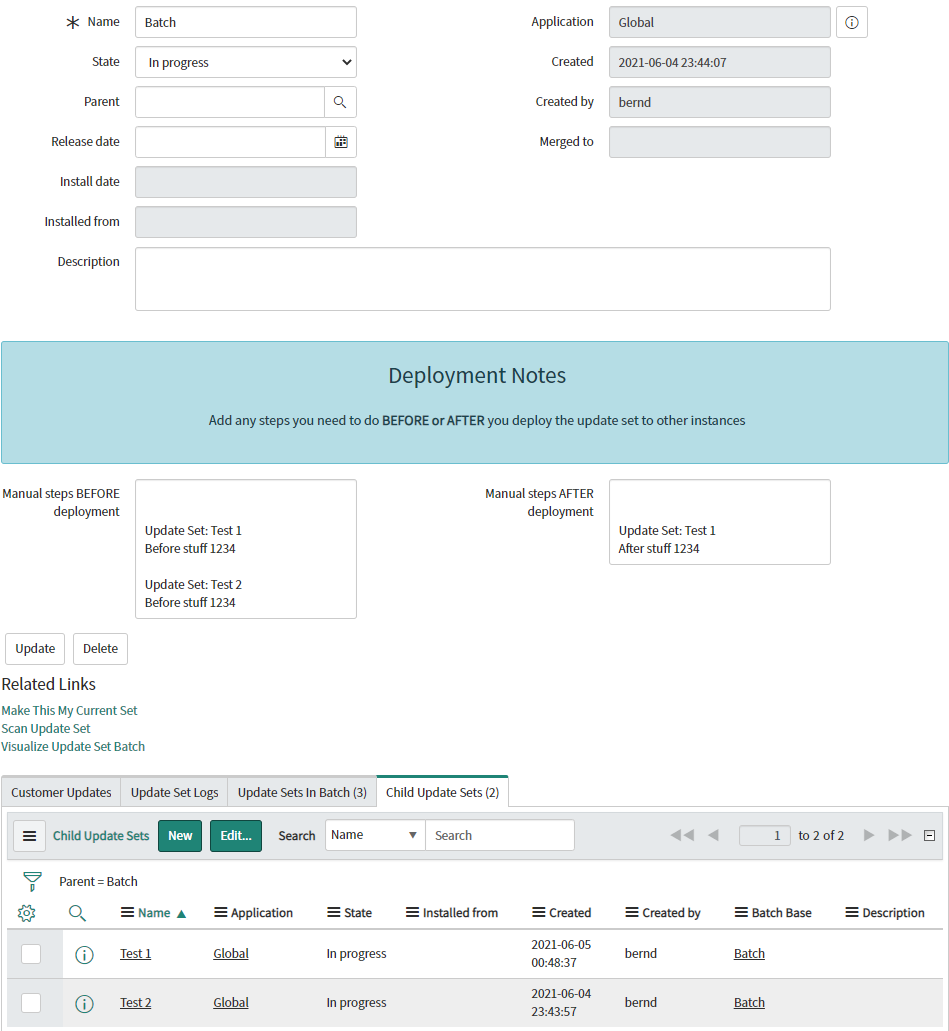
Task: Sort list by State column header
Action: [x=358, y=913]
